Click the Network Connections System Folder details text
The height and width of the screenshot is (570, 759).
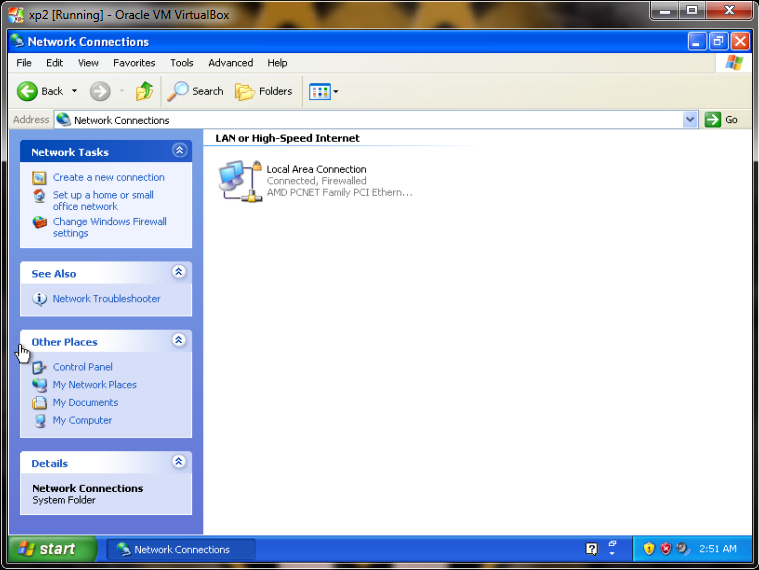88,494
